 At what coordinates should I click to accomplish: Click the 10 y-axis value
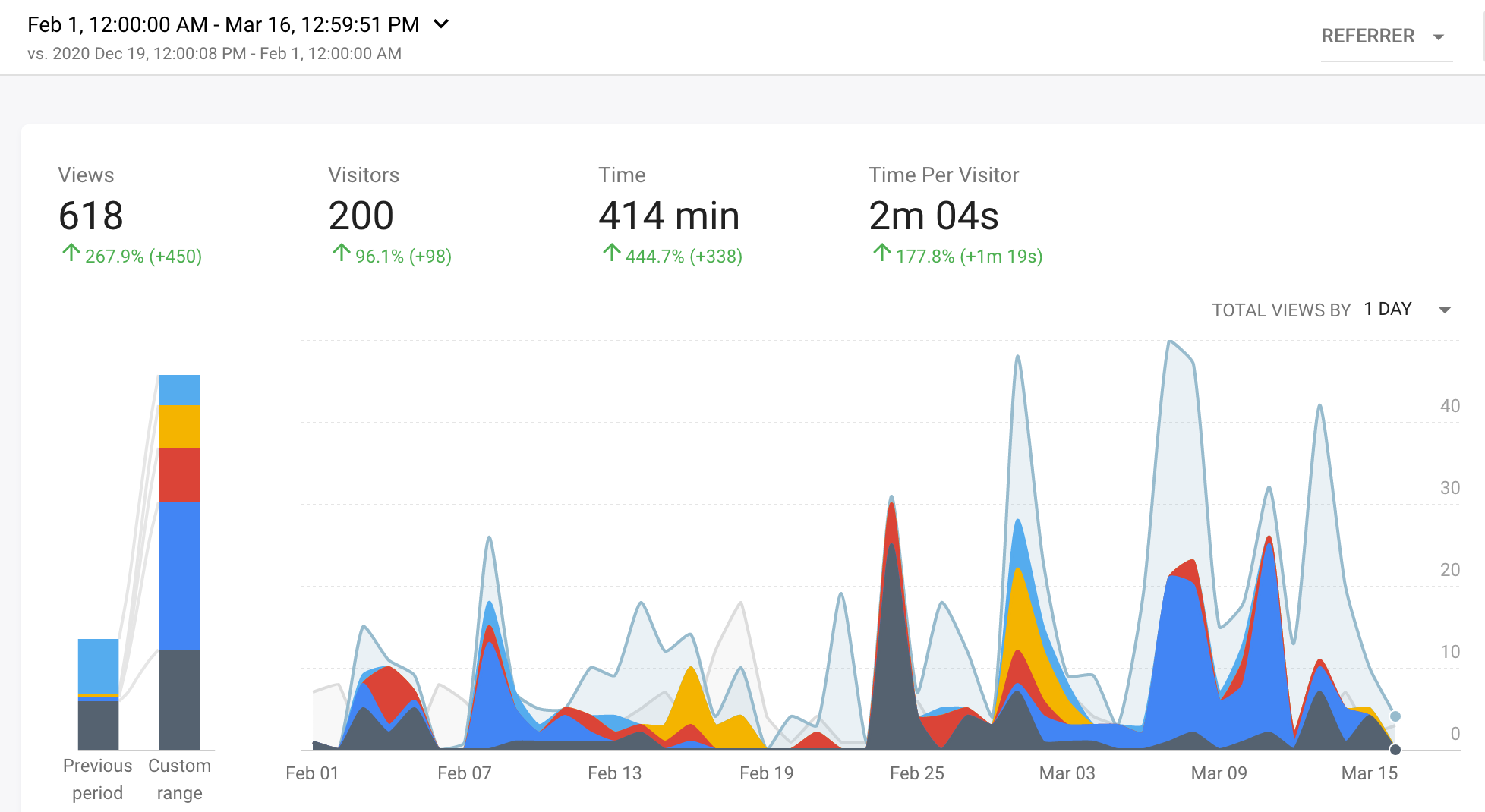1450,652
